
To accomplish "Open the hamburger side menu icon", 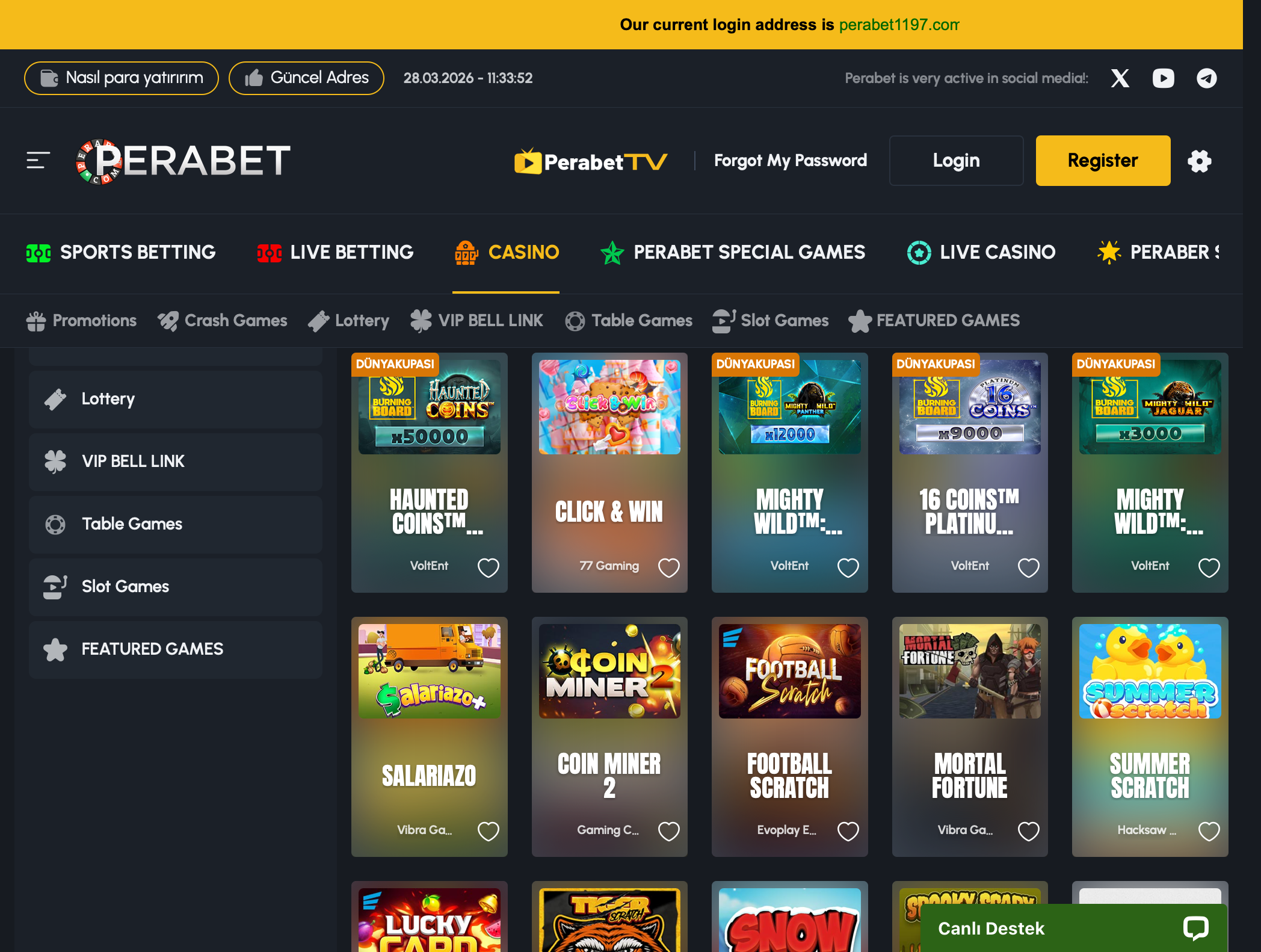I will click(38, 161).
